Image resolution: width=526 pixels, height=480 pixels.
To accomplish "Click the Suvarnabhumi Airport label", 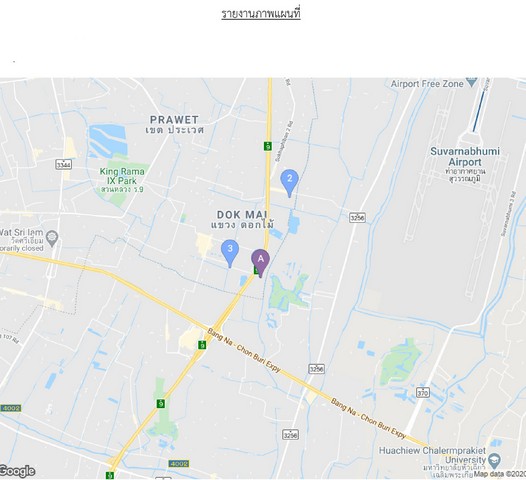I will click(x=465, y=157).
